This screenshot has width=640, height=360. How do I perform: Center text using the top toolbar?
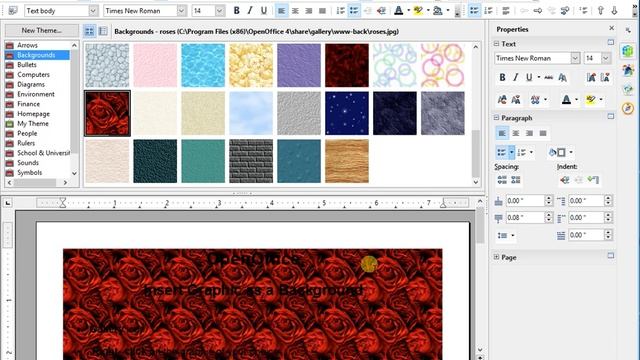(x=295, y=11)
